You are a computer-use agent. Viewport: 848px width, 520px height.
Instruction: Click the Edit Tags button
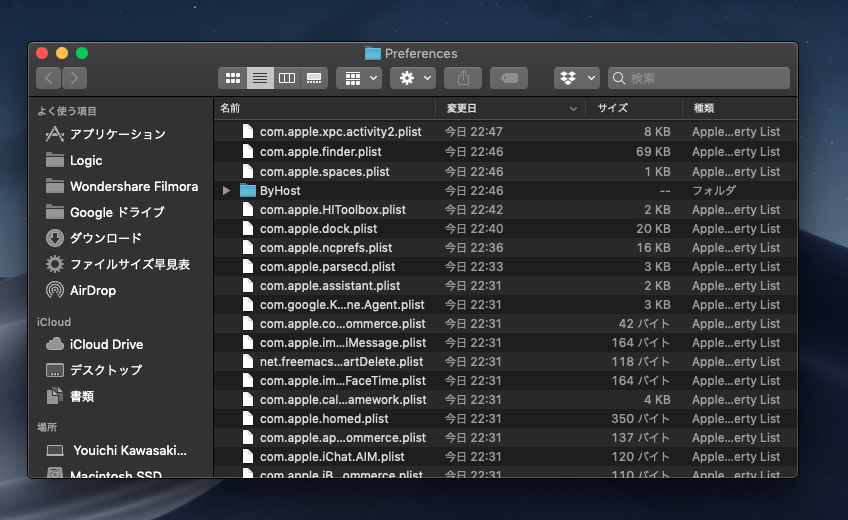(x=508, y=78)
